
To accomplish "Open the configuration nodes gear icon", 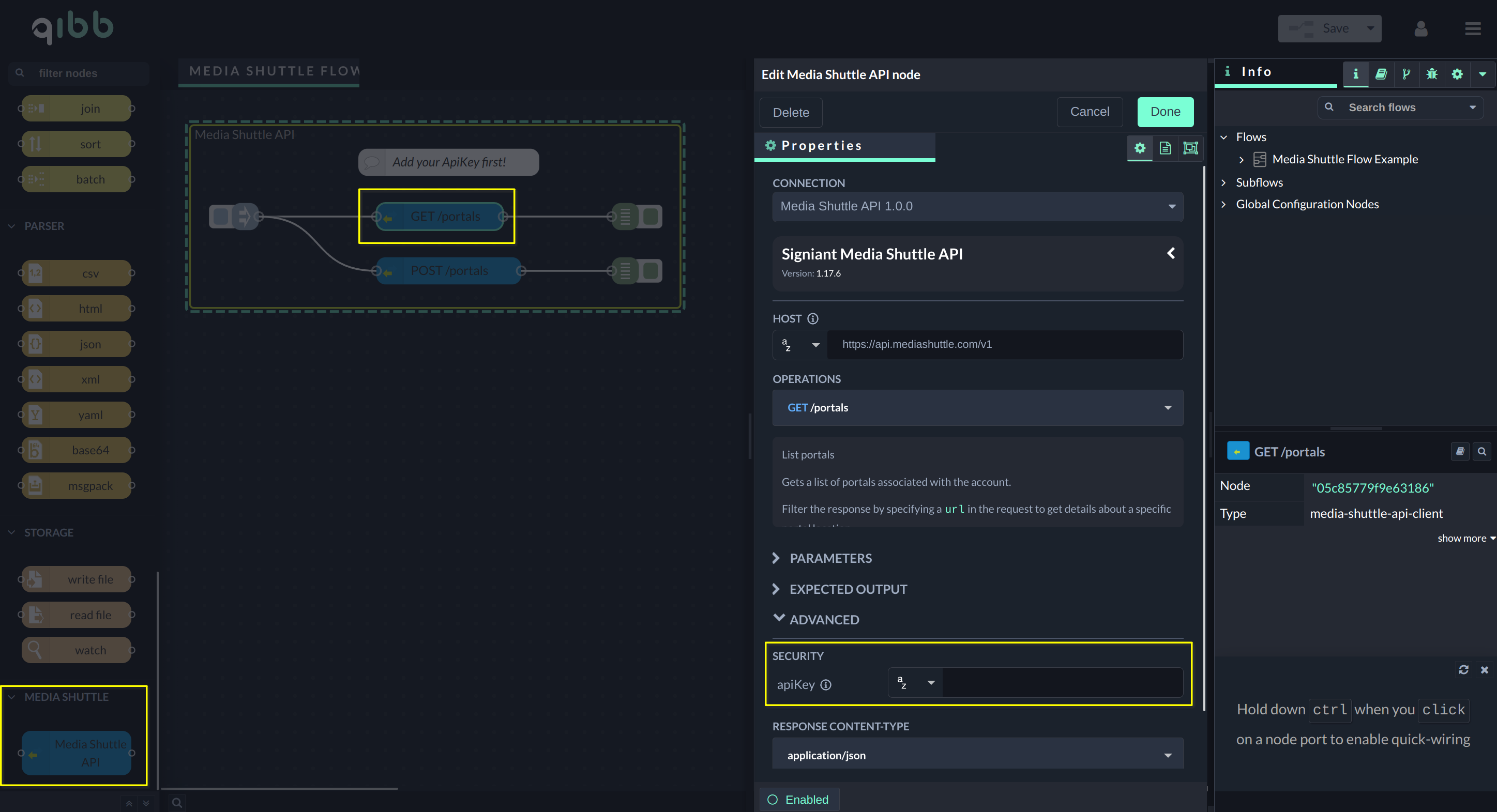I will coord(1457,74).
